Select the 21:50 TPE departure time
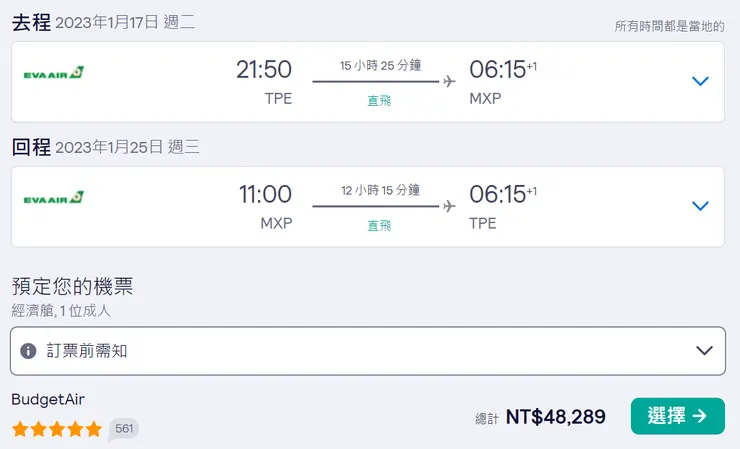 [x=264, y=70]
